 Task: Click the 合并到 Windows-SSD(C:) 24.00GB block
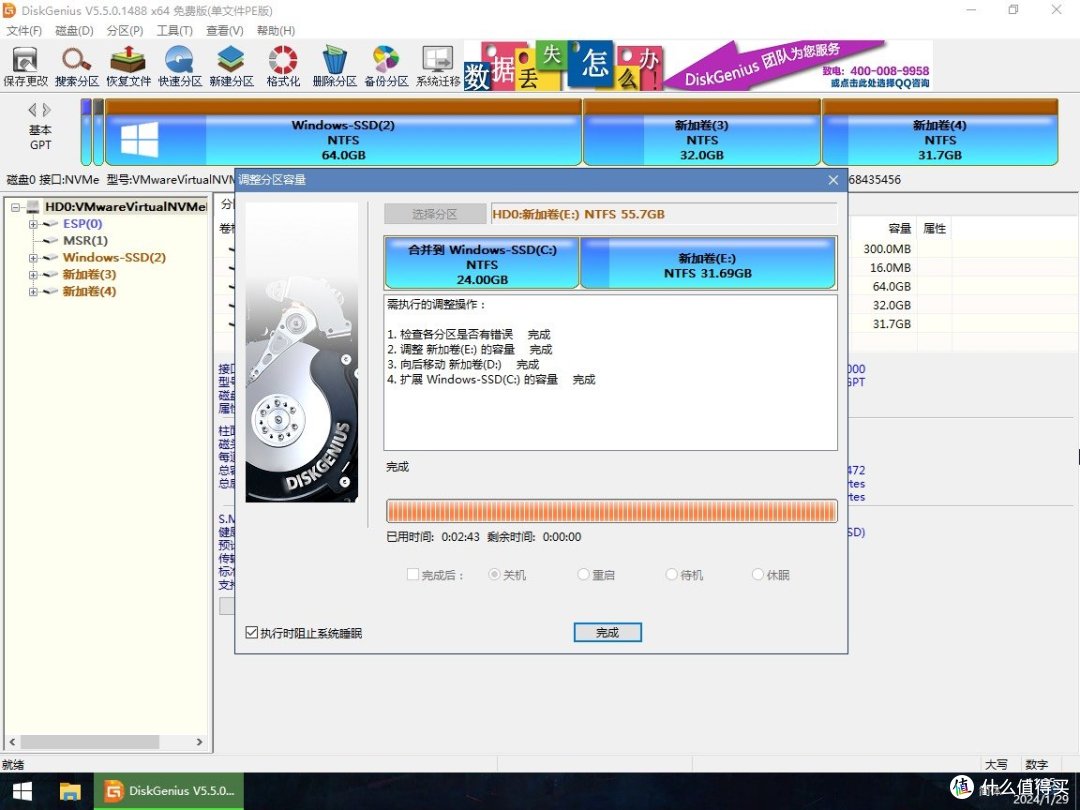coord(482,263)
